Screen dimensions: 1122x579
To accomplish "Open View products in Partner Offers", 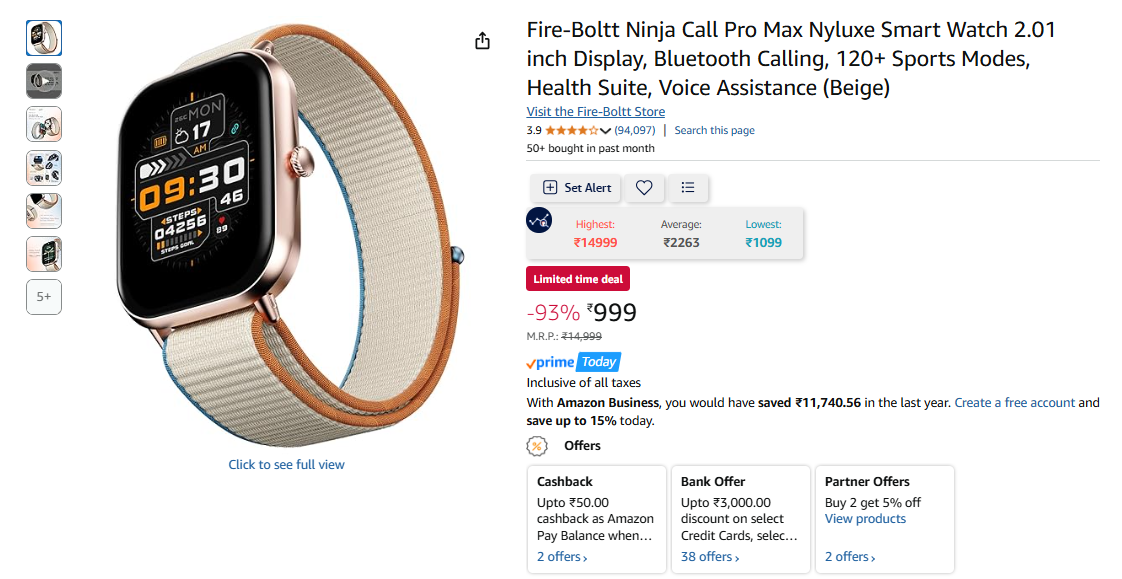I will pyautogui.click(x=865, y=519).
